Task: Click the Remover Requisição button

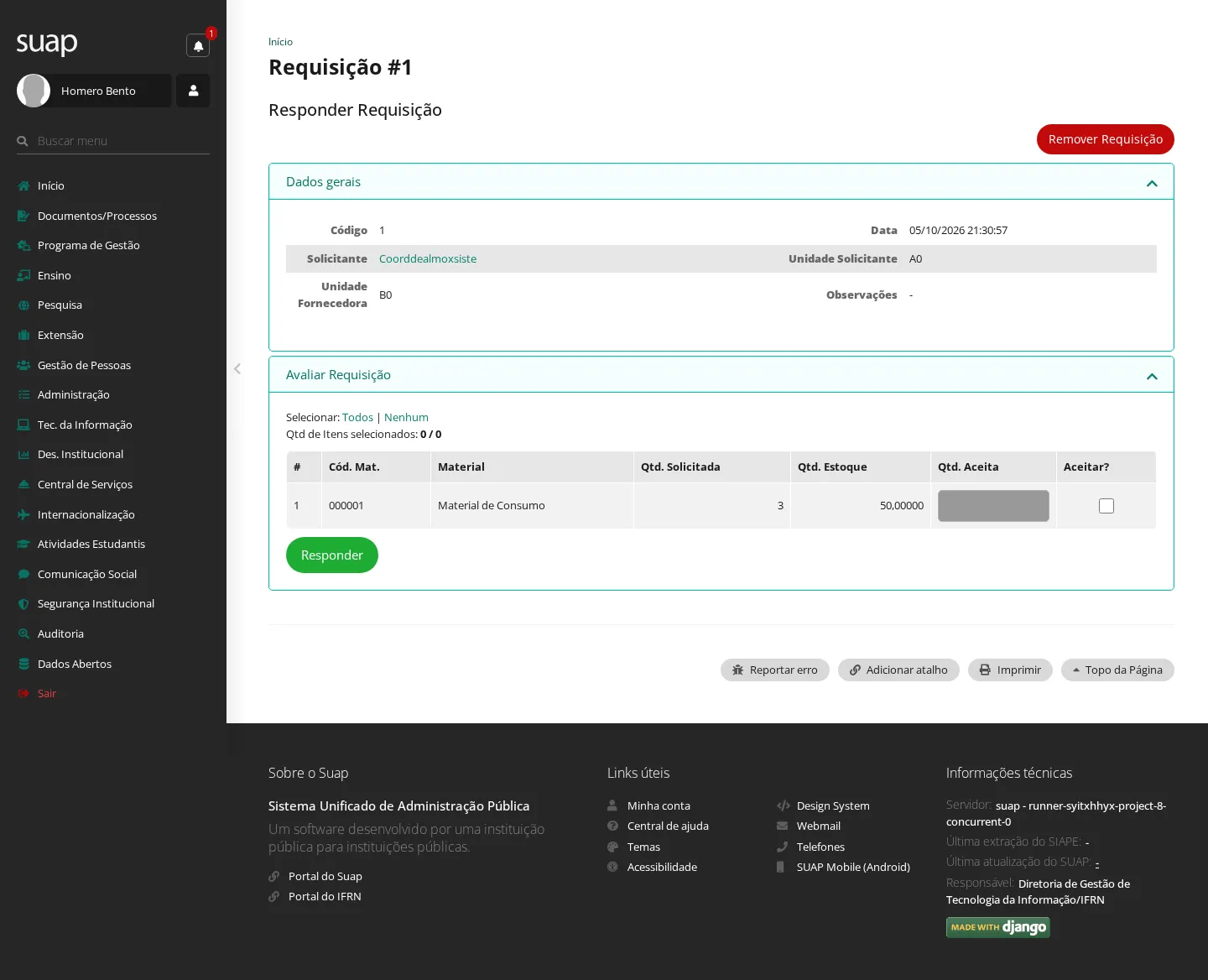Action: [1106, 139]
